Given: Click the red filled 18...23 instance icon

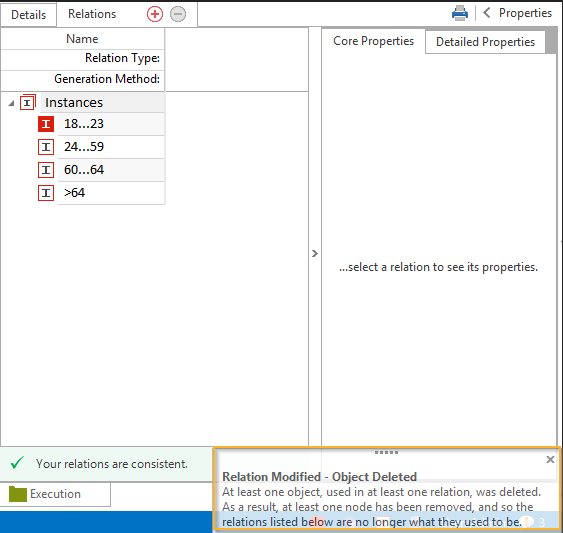Looking at the screenshot, I should click(46, 124).
